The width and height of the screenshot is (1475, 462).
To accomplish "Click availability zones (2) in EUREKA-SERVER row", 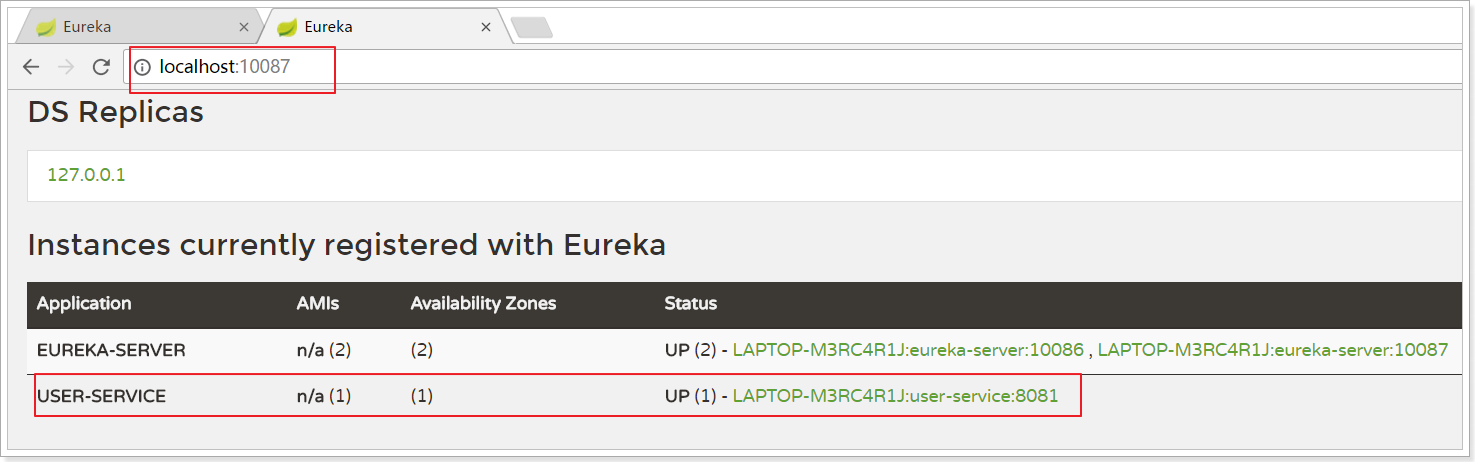I will 422,350.
